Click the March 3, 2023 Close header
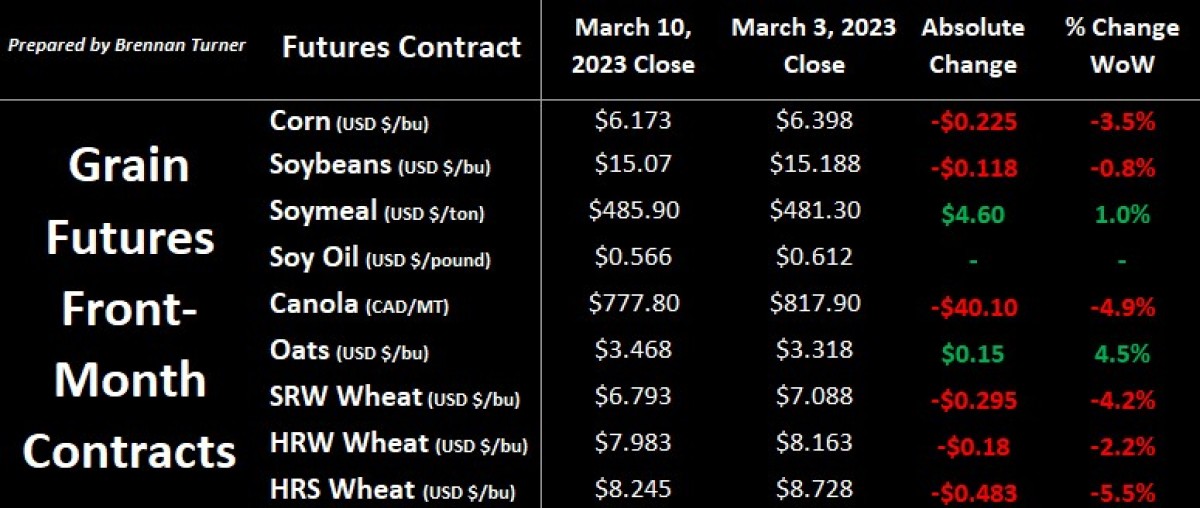 click(x=813, y=46)
